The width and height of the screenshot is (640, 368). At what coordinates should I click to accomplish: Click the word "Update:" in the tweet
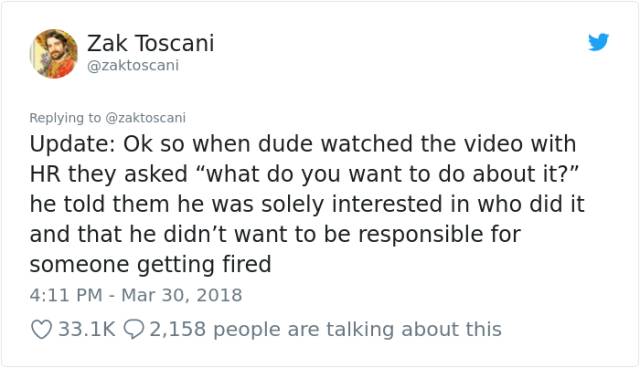73,144
